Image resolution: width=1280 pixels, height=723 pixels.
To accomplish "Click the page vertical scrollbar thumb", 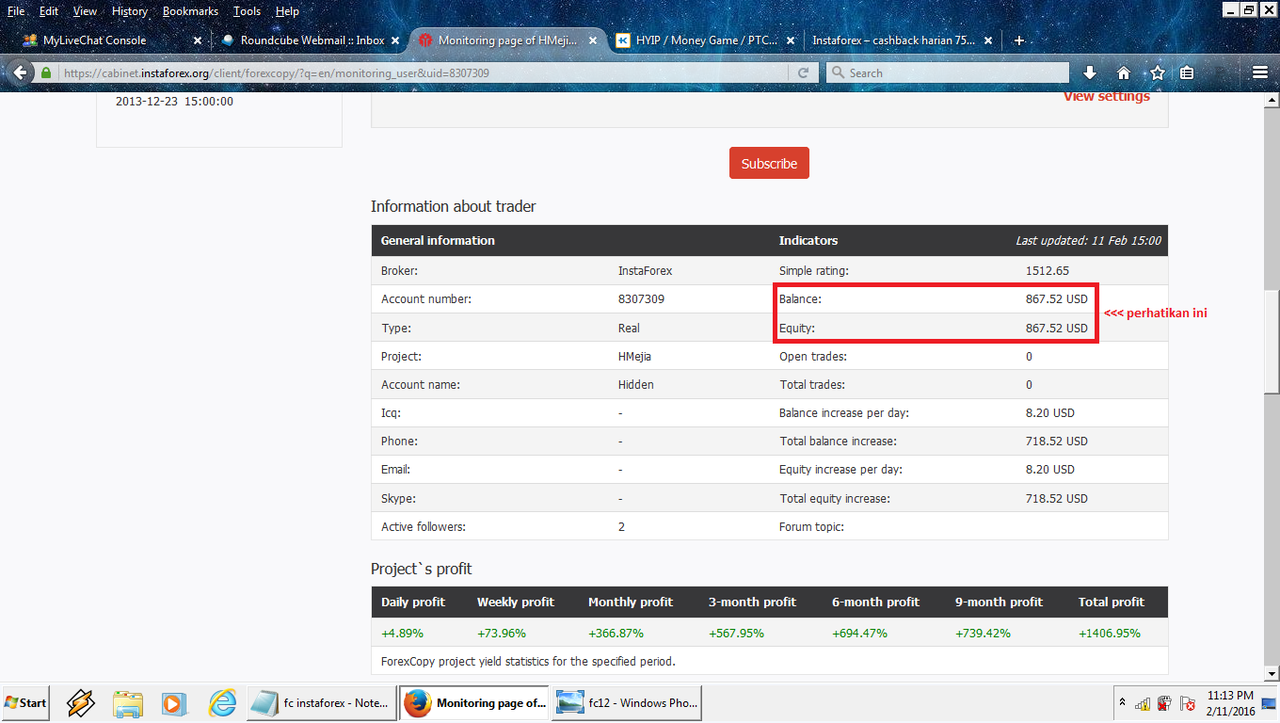I will pos(1272,342).
